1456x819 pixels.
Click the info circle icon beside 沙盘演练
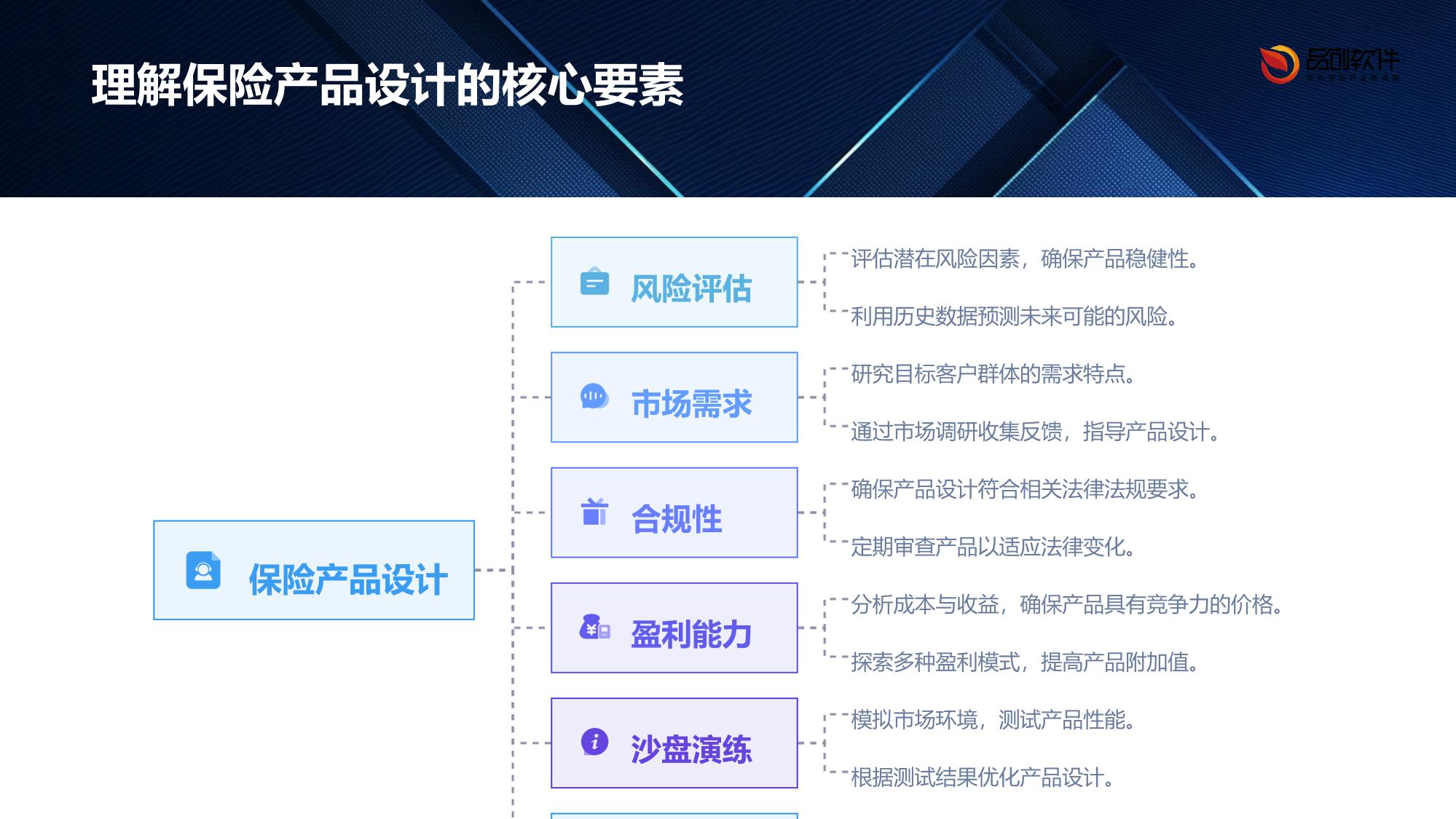click(594, 742)
